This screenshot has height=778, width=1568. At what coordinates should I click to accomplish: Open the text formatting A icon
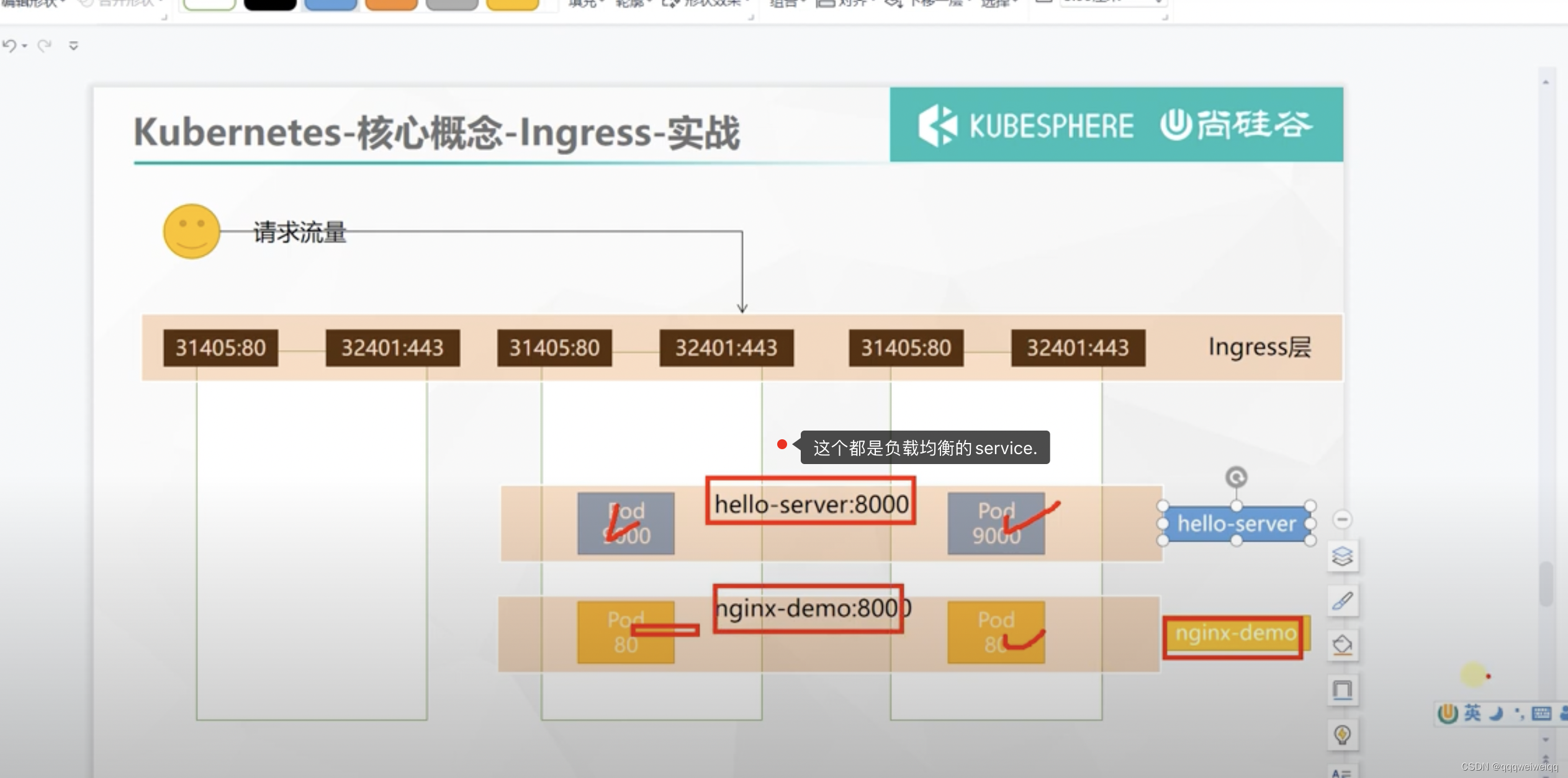(1342, 772)
